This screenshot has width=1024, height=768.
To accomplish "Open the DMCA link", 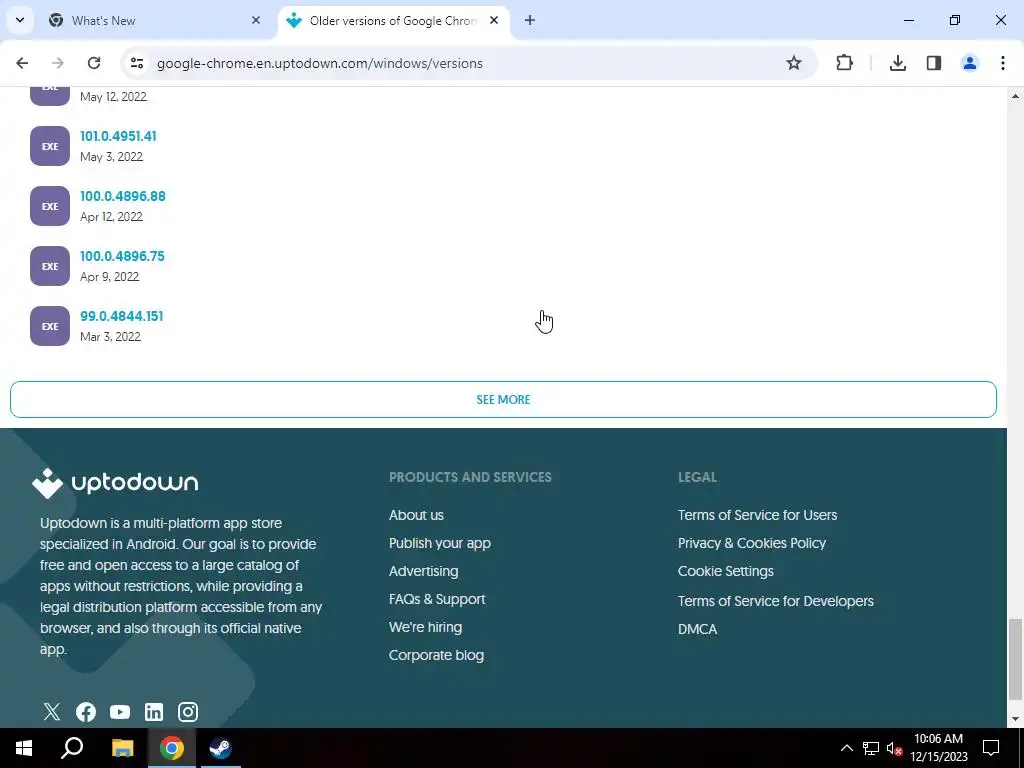I will point(697,630).
